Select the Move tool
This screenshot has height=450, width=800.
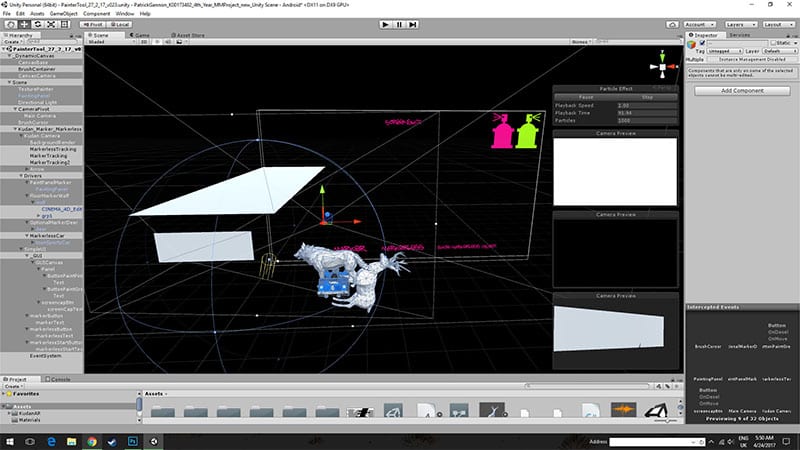coord(23,23)
